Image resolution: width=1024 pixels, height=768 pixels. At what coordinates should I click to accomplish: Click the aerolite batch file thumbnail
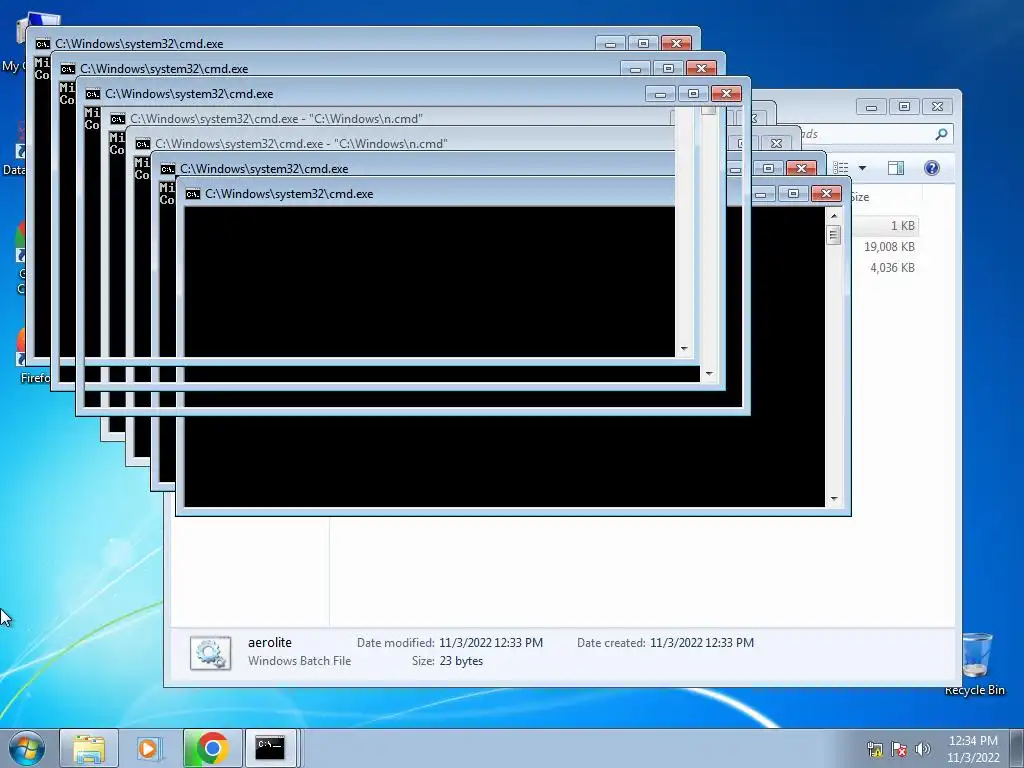tap(210, 653)
